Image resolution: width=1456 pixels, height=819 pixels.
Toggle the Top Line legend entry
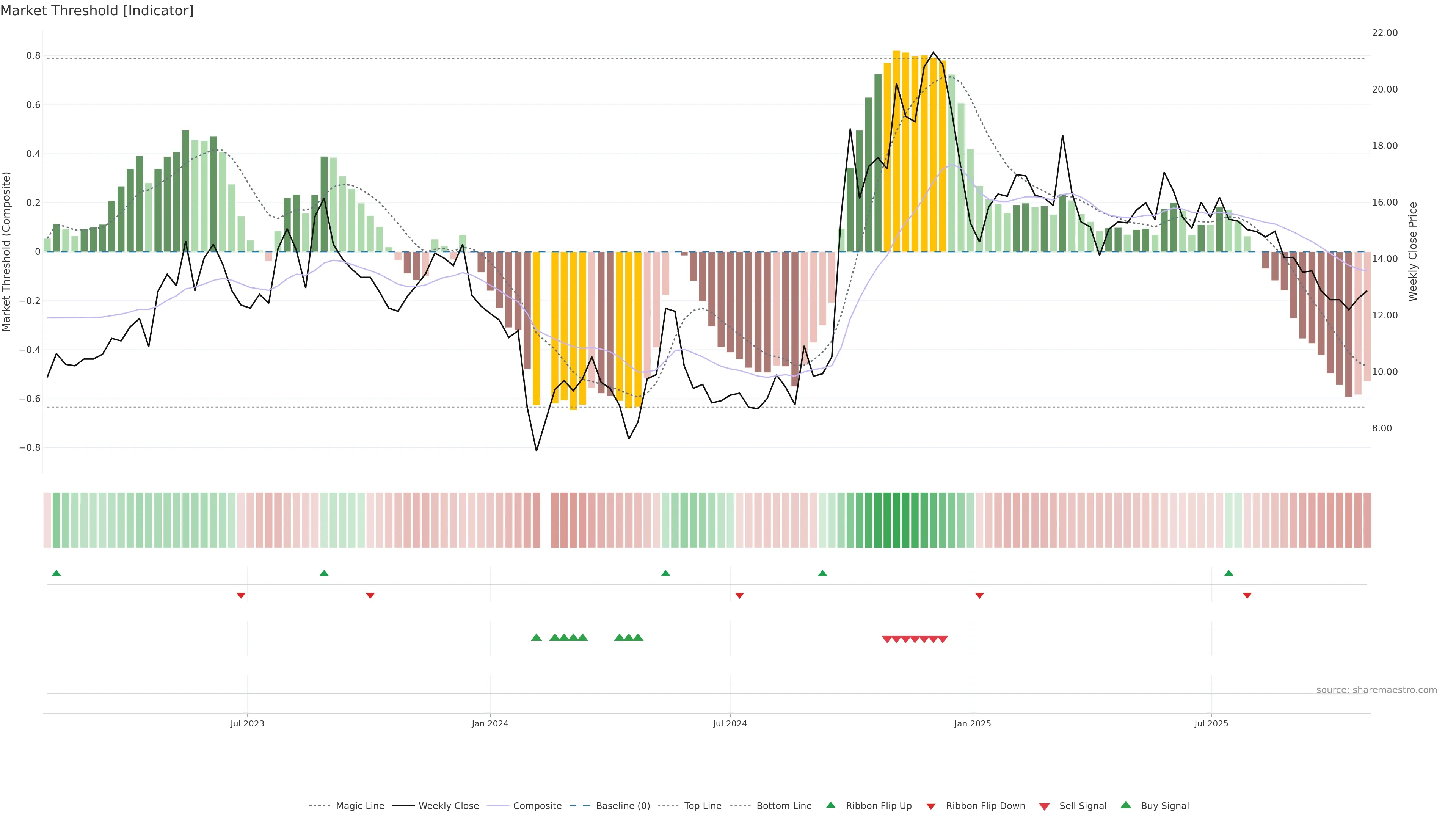click(703, 806)
